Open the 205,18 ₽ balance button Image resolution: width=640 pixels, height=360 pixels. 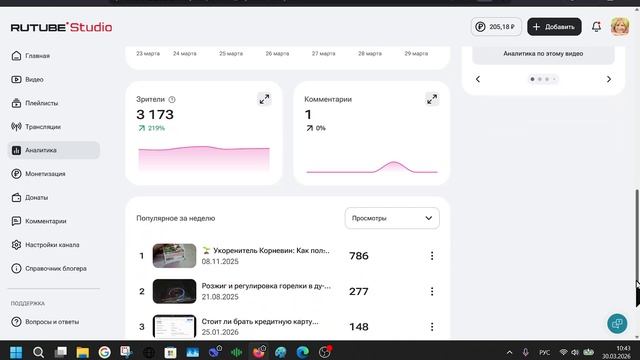pyautogui.click(x=496, y=27)
